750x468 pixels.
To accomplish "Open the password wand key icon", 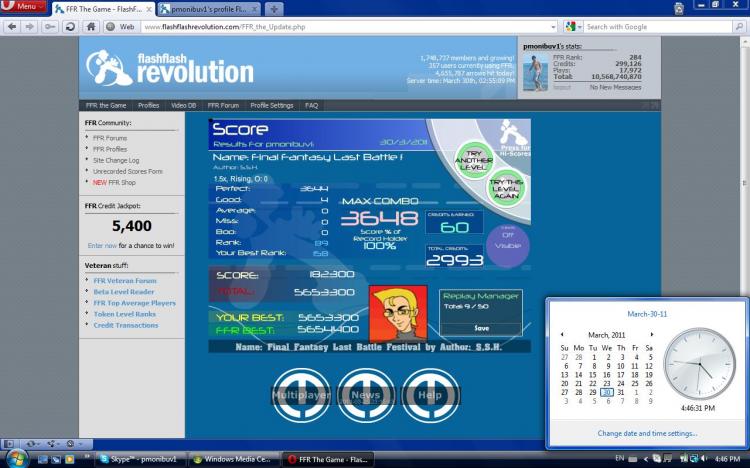I will (49, 27).
